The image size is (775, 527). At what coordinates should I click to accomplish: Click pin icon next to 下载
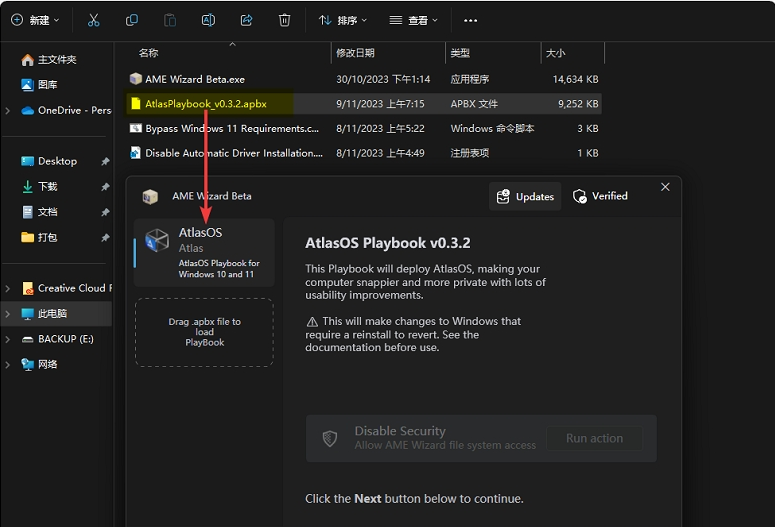click(105, 187)
